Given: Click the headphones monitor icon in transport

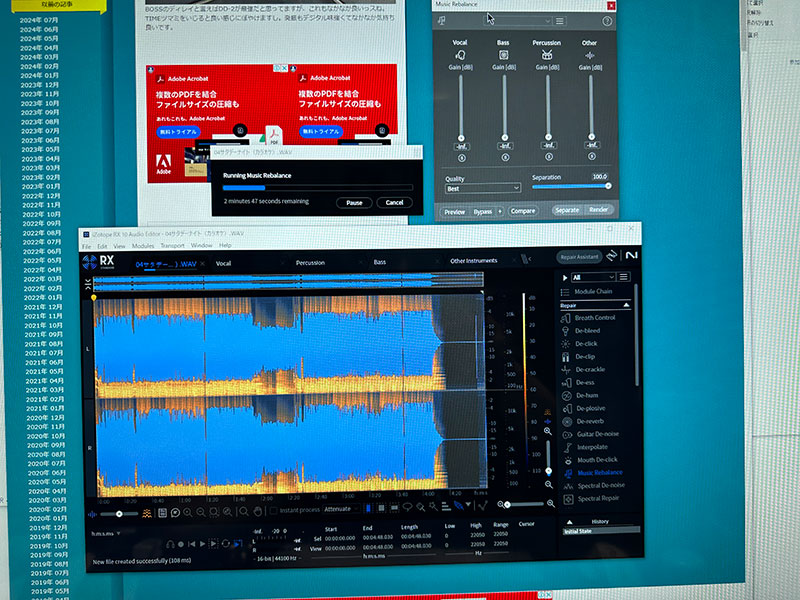Looking at the screenshot, I should [x=170, y=544].
